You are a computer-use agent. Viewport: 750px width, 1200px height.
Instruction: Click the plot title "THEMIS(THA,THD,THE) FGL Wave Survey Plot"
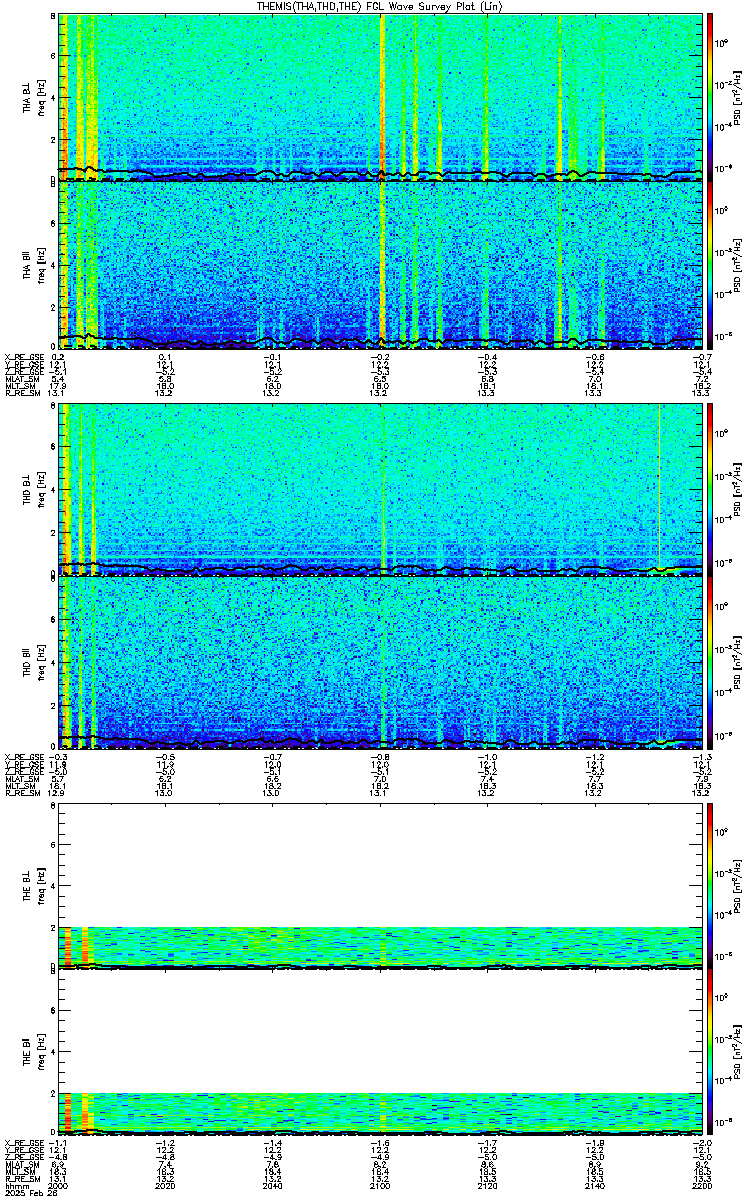tap(379, 7)
